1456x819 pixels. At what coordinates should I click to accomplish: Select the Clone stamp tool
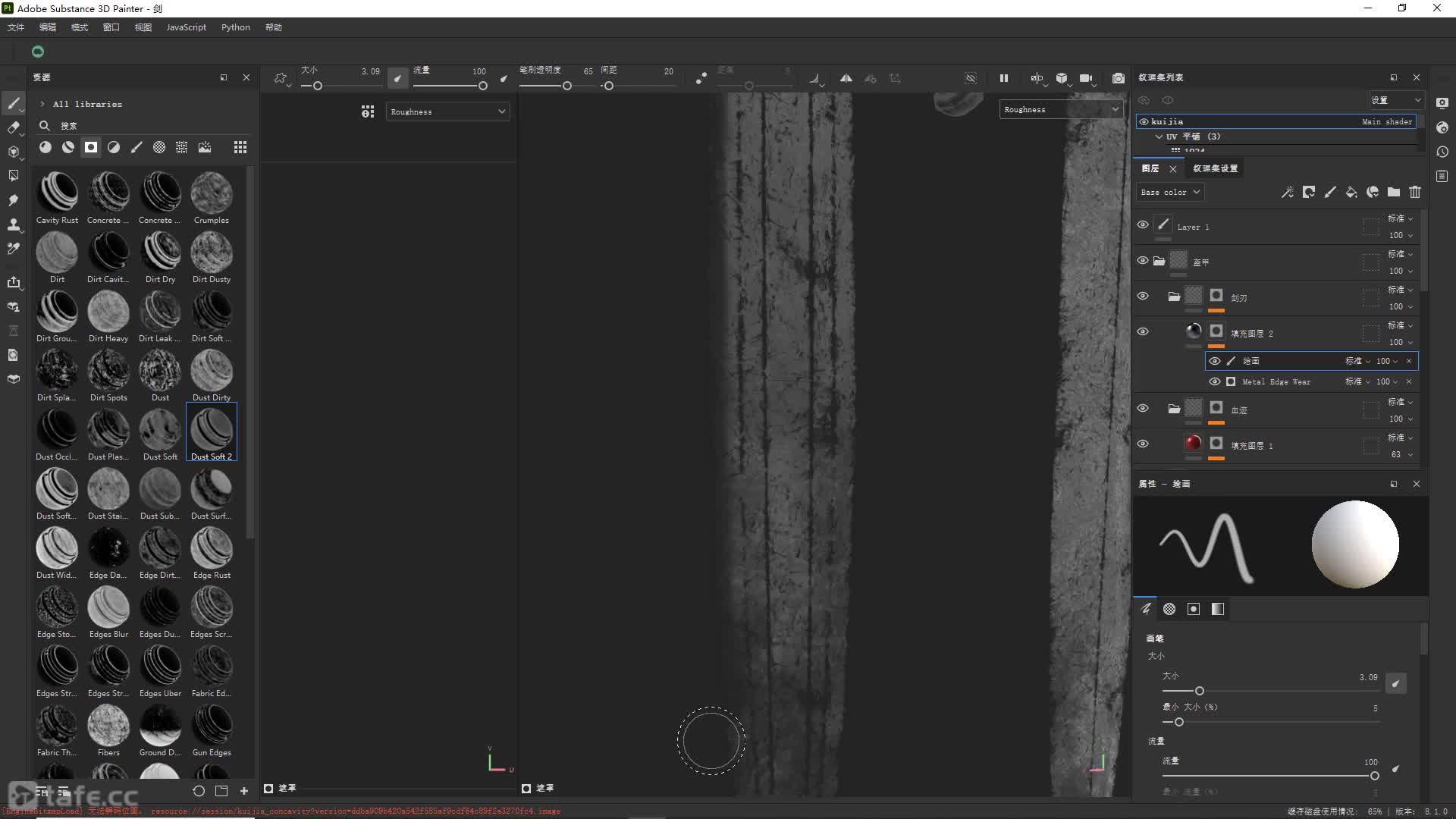click(14, 224)
